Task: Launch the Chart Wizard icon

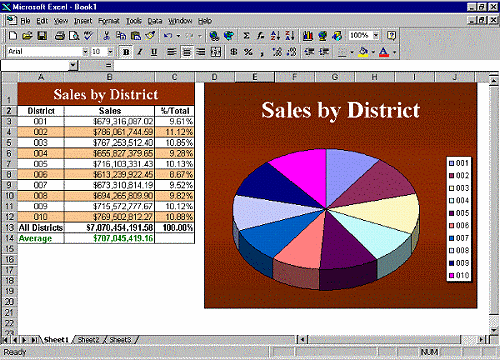Action: click(308, 36)
